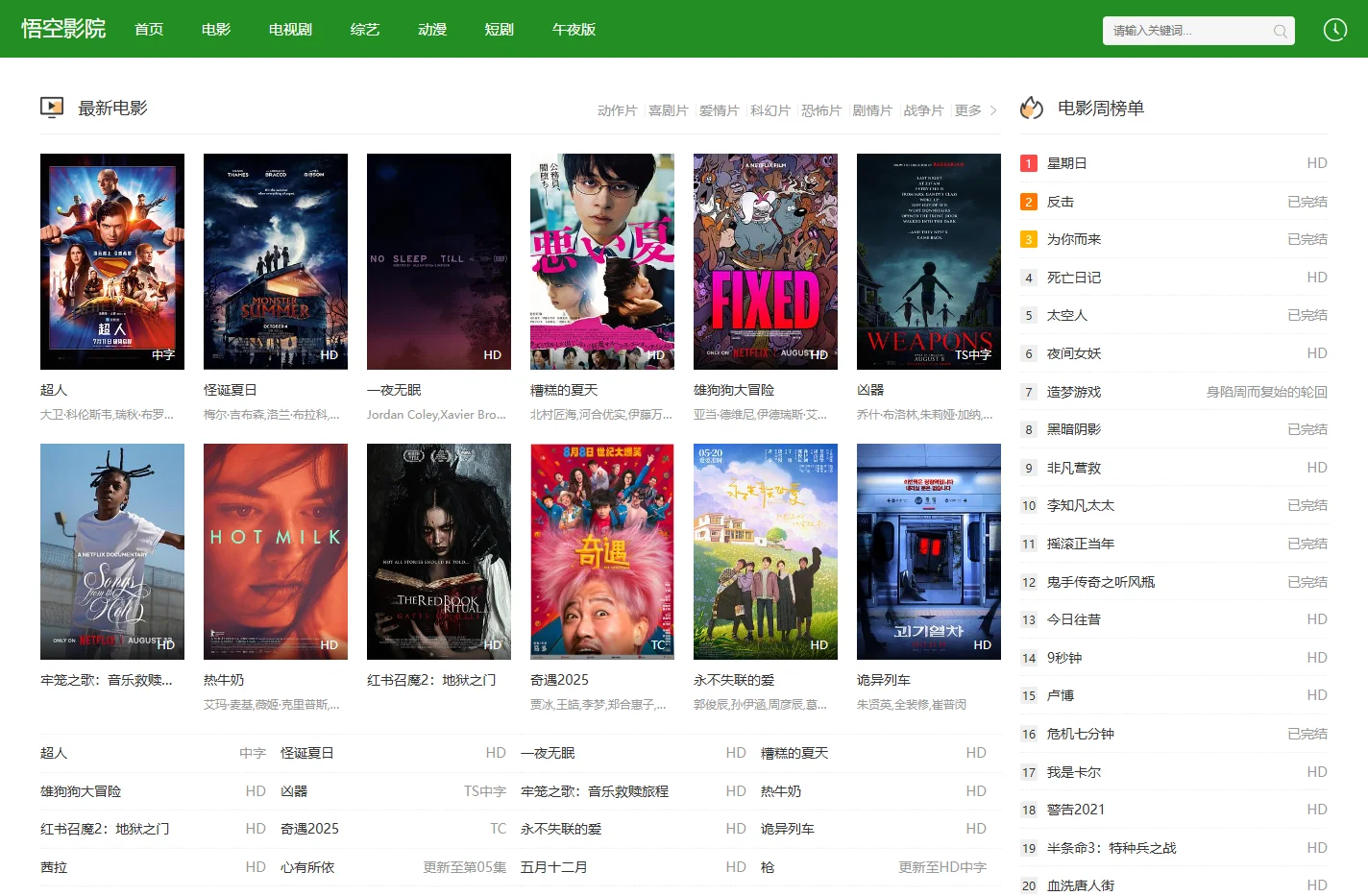
Task: Open rank 14 9秒钟 in chart
Action: [1174, 658]
